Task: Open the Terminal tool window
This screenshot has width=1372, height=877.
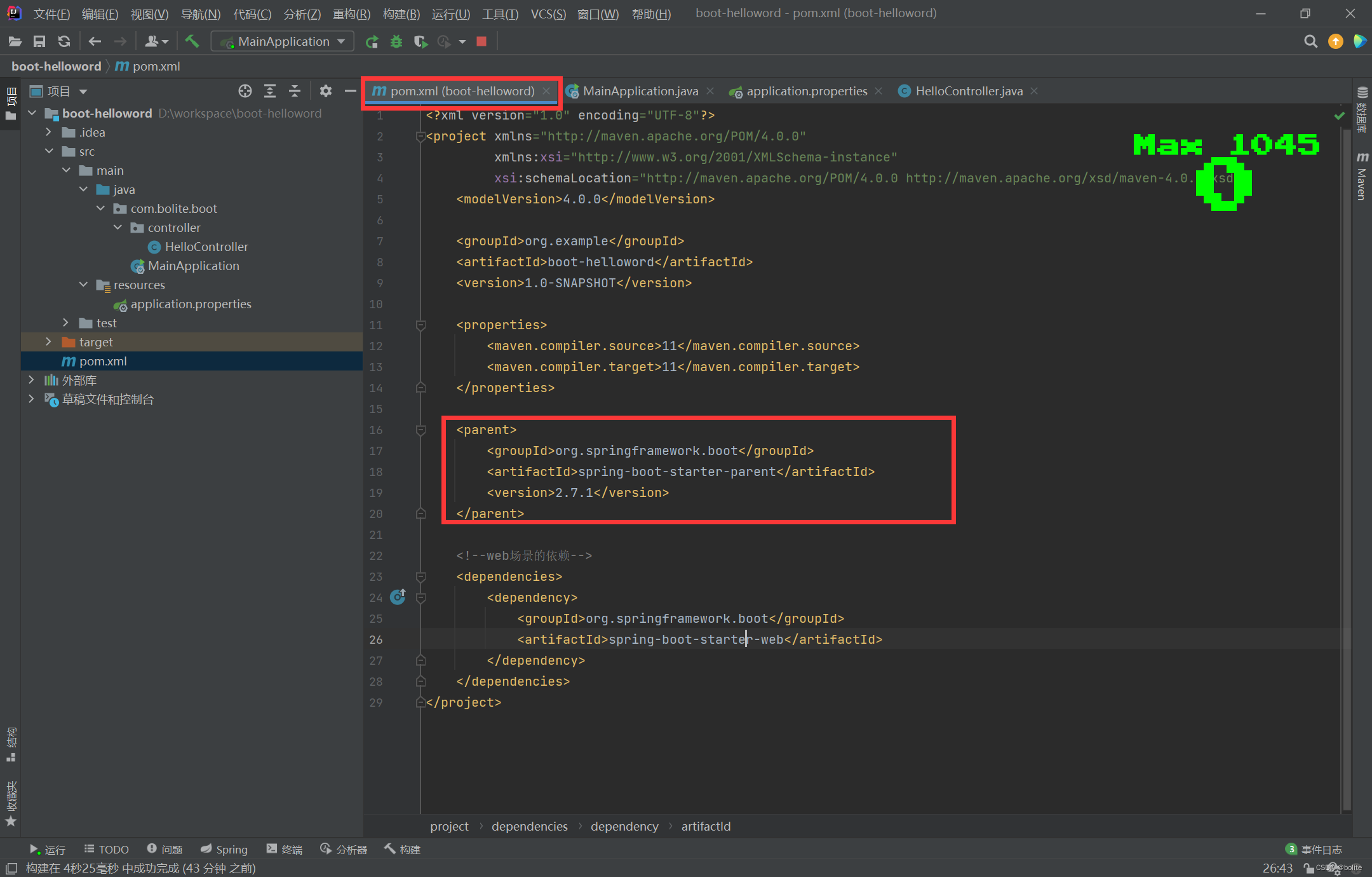Action: [285, 850]
